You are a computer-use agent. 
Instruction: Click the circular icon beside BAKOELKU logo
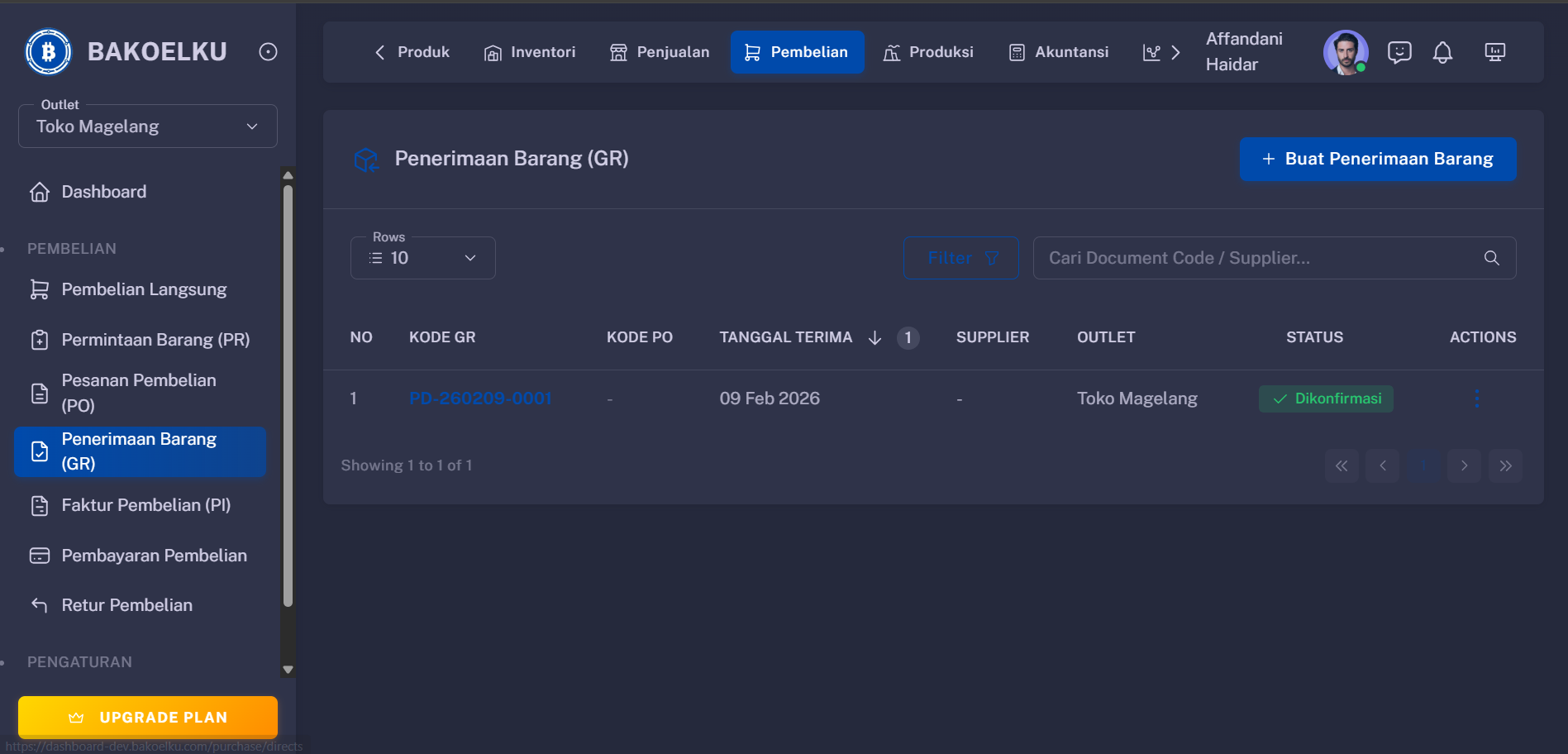coord(267,51)
